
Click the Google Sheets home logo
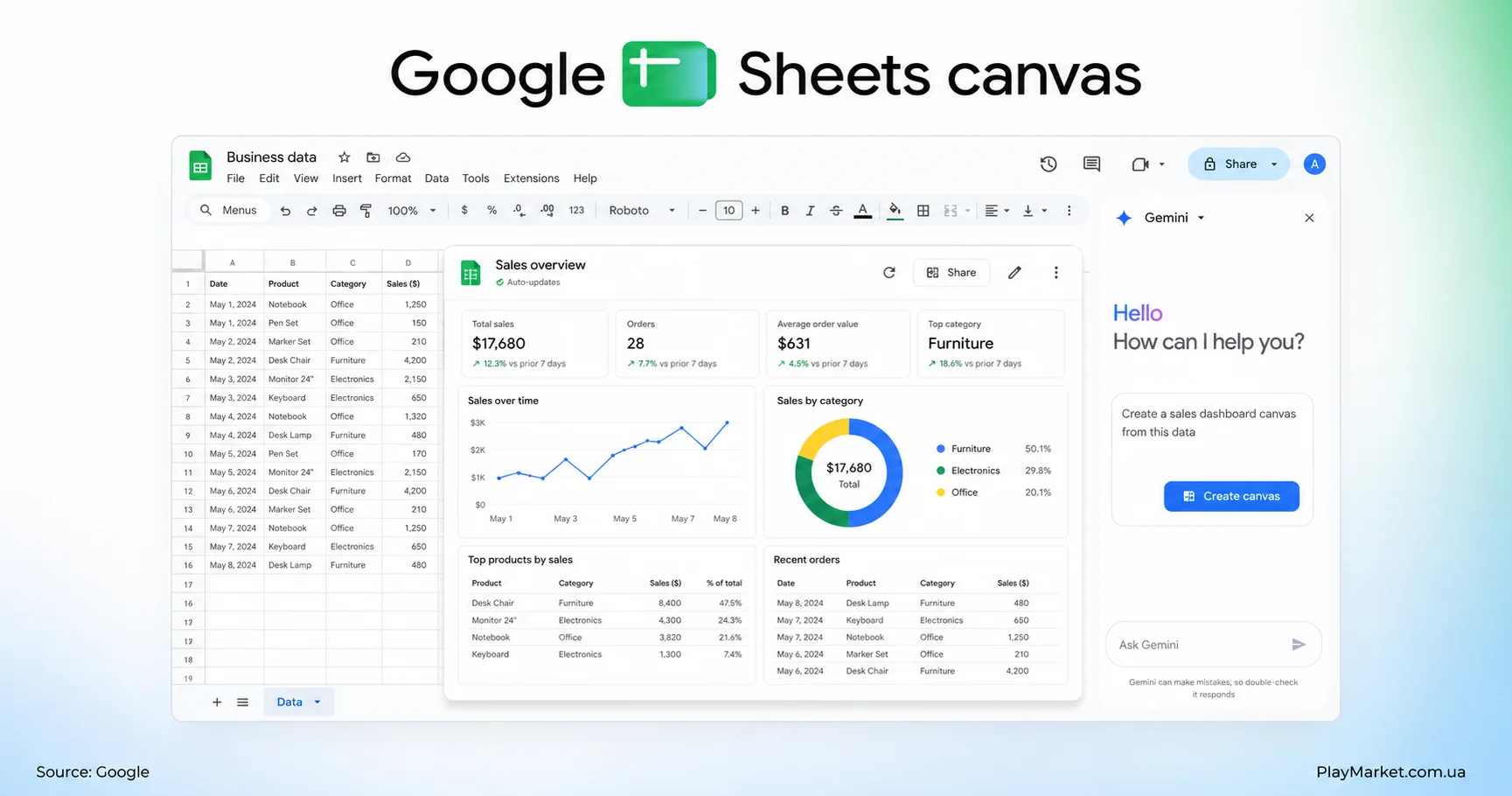click(200, 164)
